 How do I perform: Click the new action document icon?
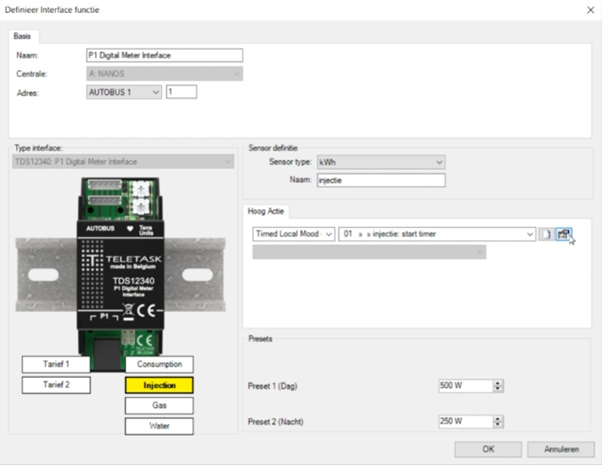click(x=546, y=234)
